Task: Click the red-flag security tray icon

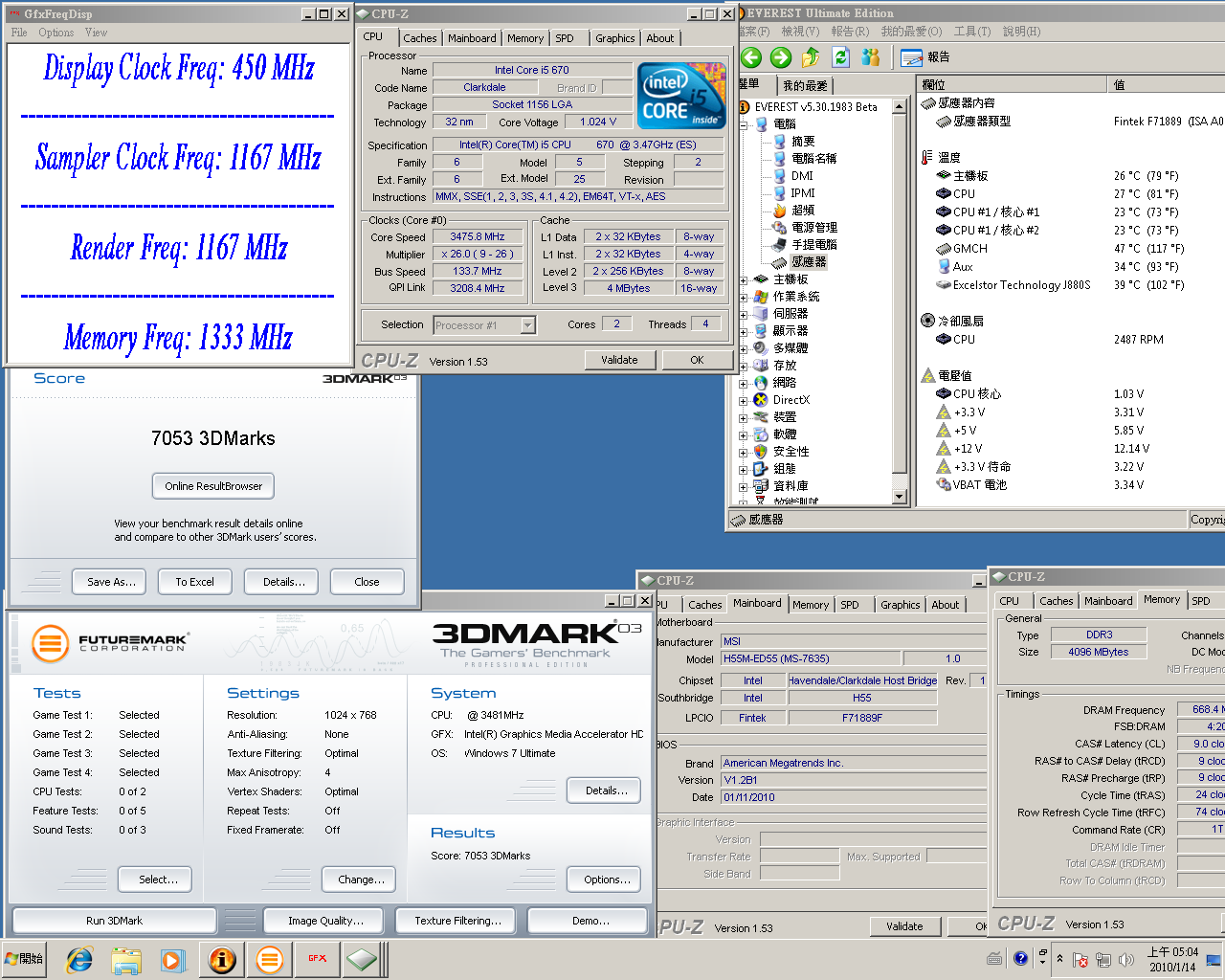Action: click(1080, 959)
